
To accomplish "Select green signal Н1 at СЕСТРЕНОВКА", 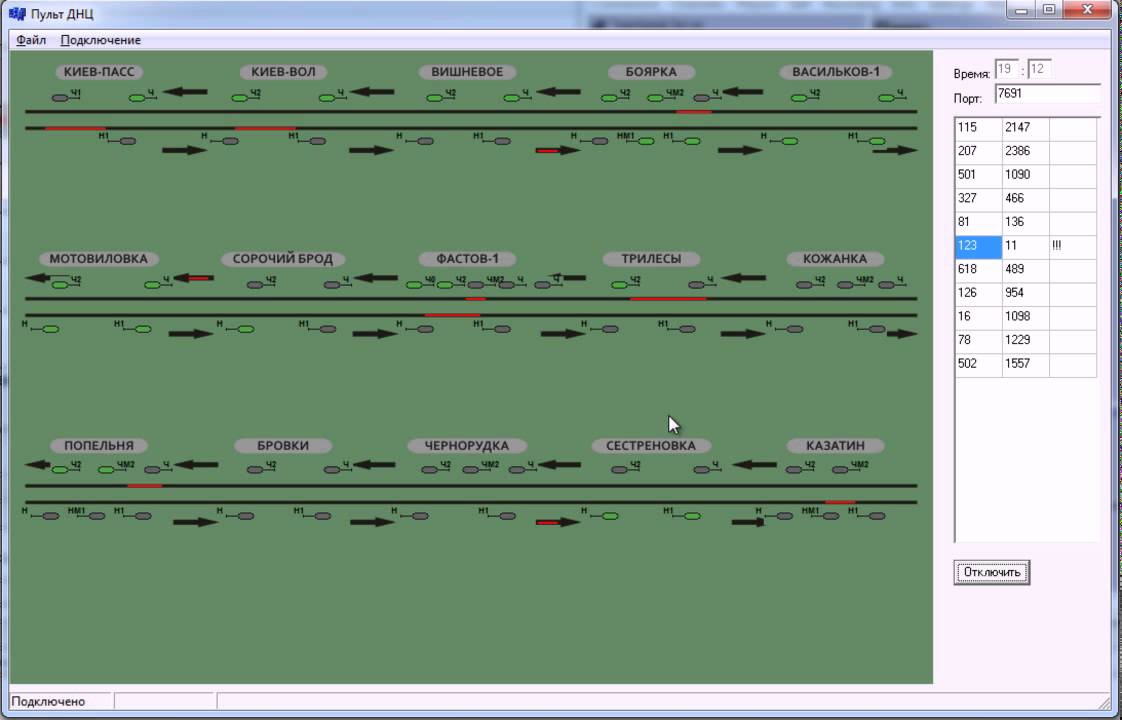I will [692, 515].
